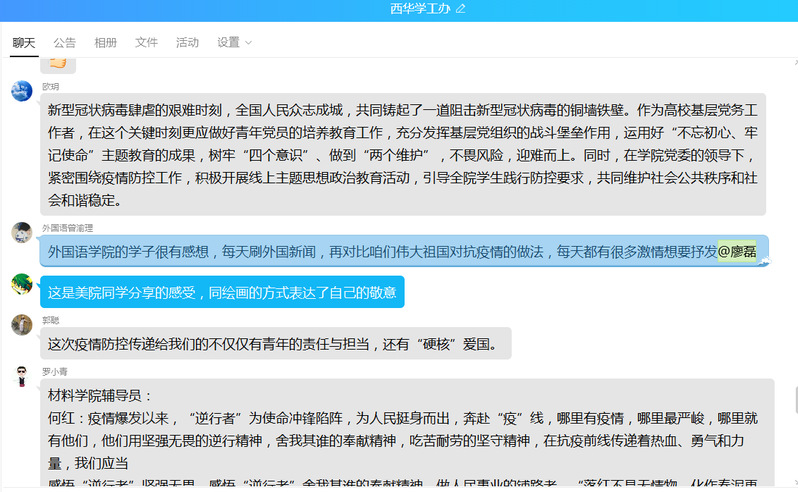Viewport: 798px width, 492px height.
Task: Click the group title 西华学工办
Action: [420, 9]
